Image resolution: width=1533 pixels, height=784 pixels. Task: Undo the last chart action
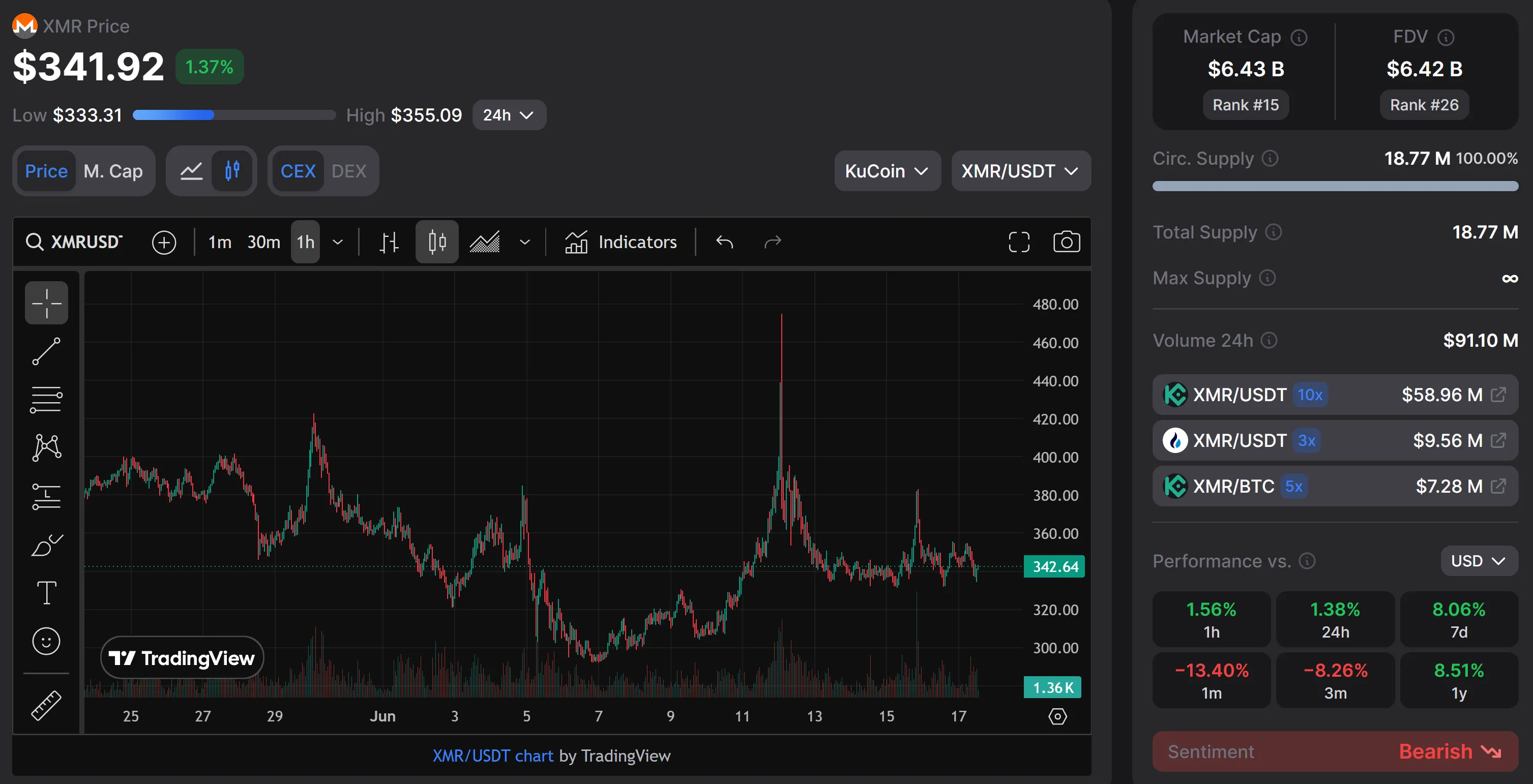point(724,242)
